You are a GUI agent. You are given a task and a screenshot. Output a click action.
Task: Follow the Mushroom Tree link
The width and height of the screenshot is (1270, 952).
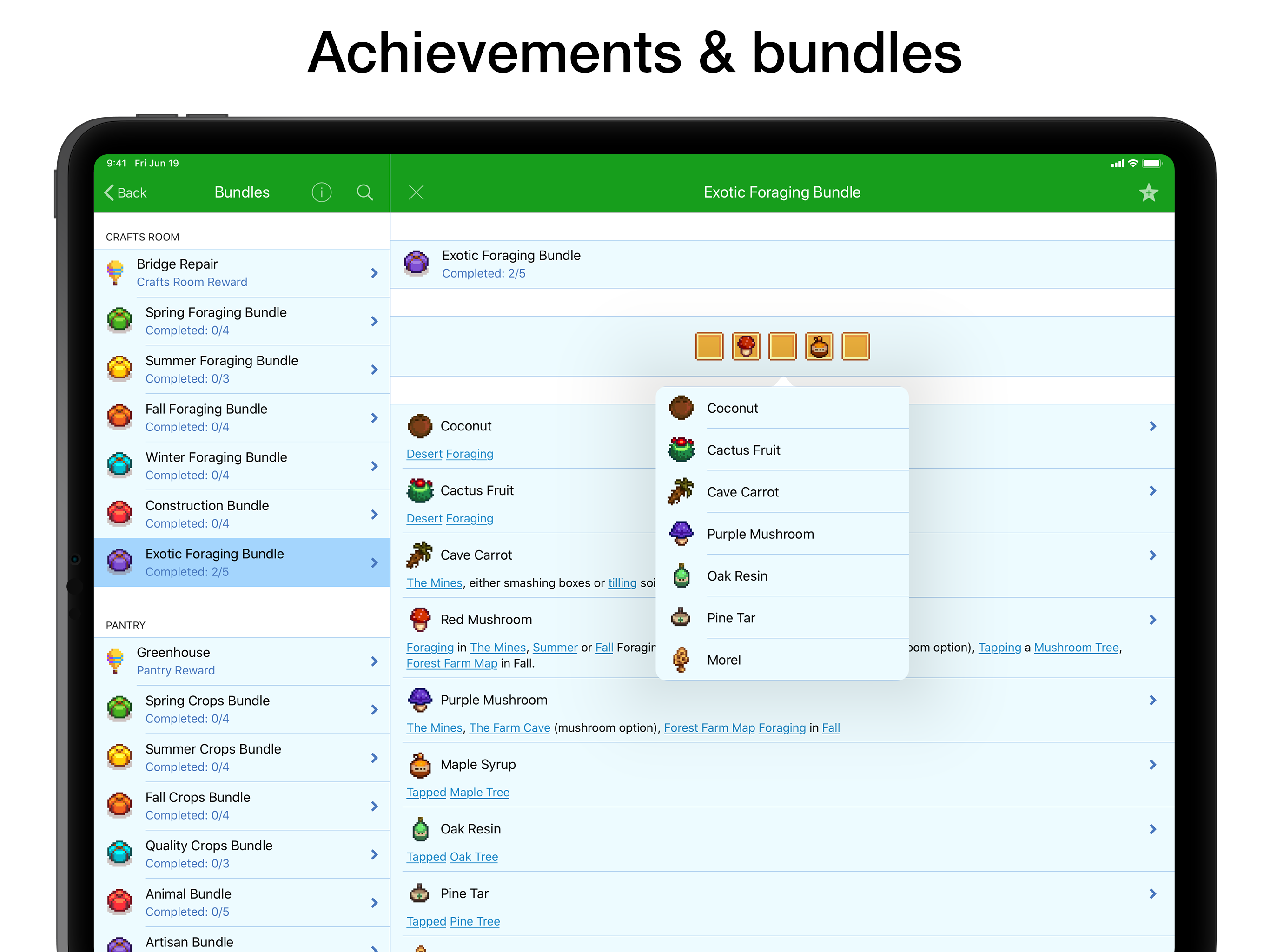(1077, 647)
